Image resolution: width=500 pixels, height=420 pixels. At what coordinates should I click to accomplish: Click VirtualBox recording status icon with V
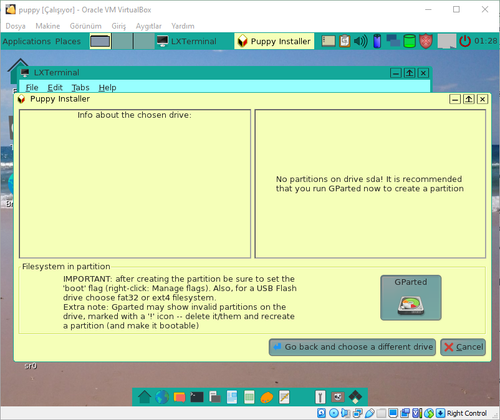[x=417, y=413]
